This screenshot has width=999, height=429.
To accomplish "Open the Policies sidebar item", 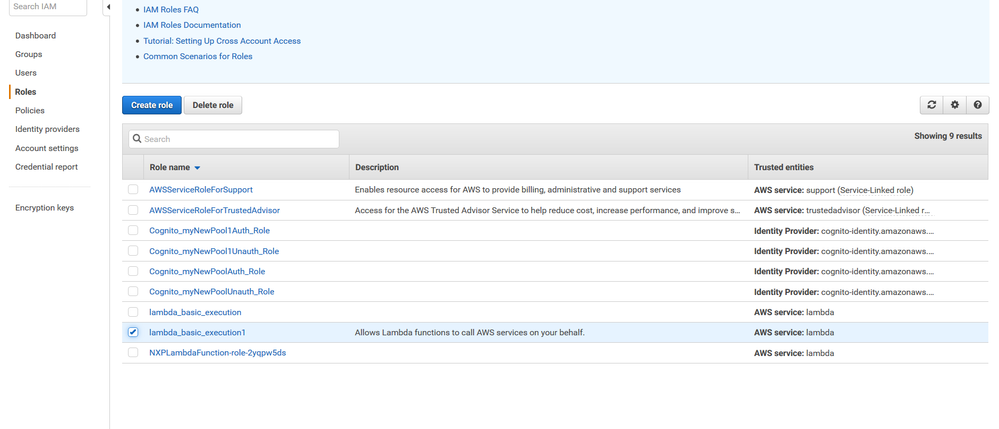I will (x=30, y=111).
